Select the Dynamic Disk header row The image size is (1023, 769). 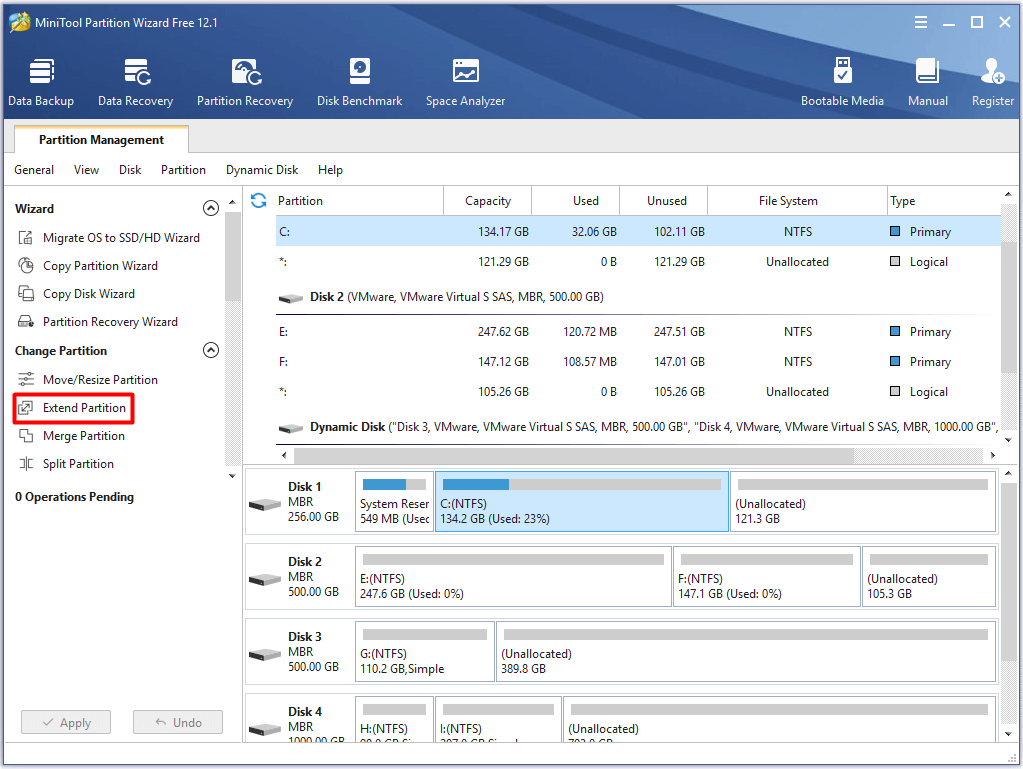tap(638, 427)
